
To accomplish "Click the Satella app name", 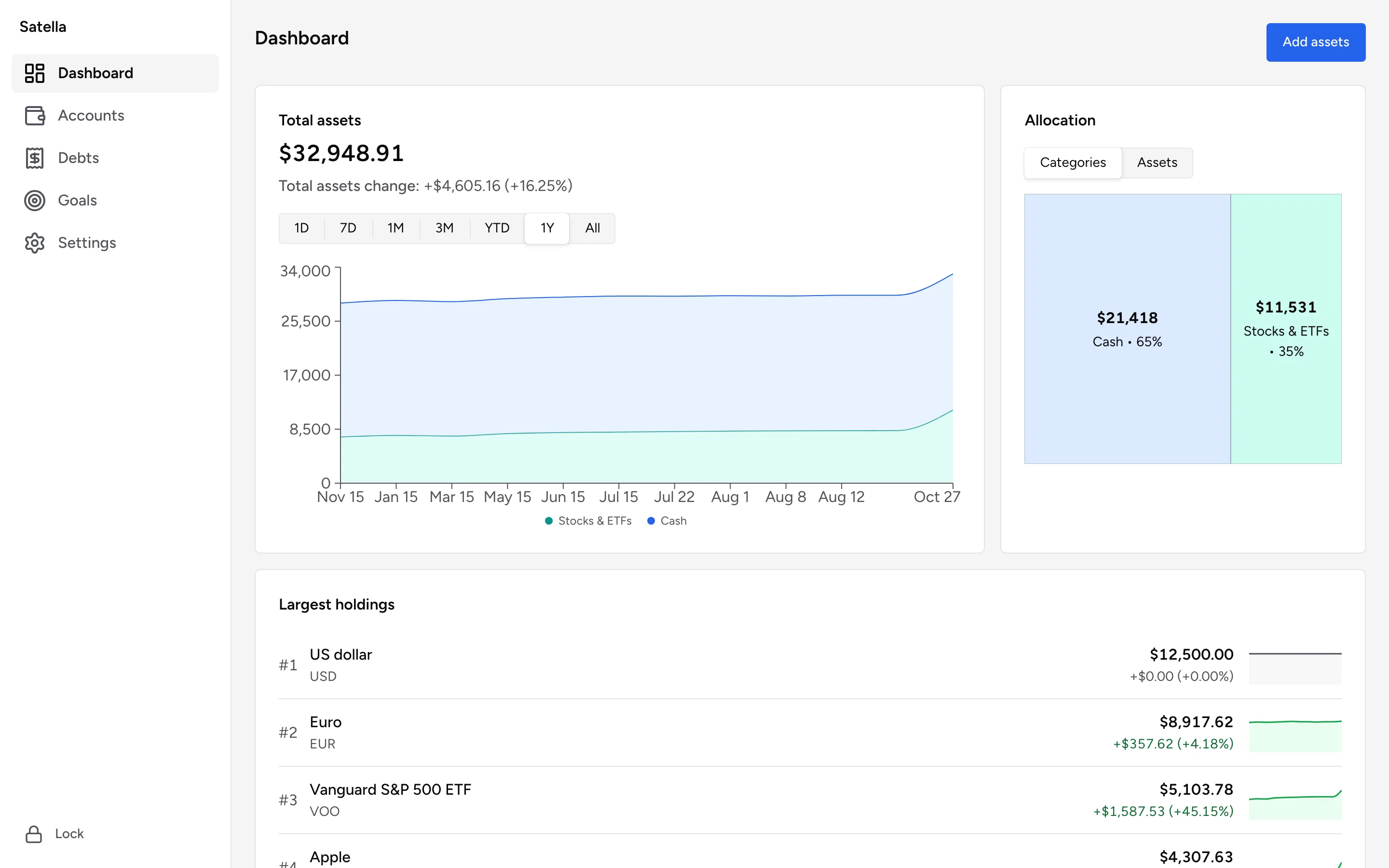I will 43,27.
